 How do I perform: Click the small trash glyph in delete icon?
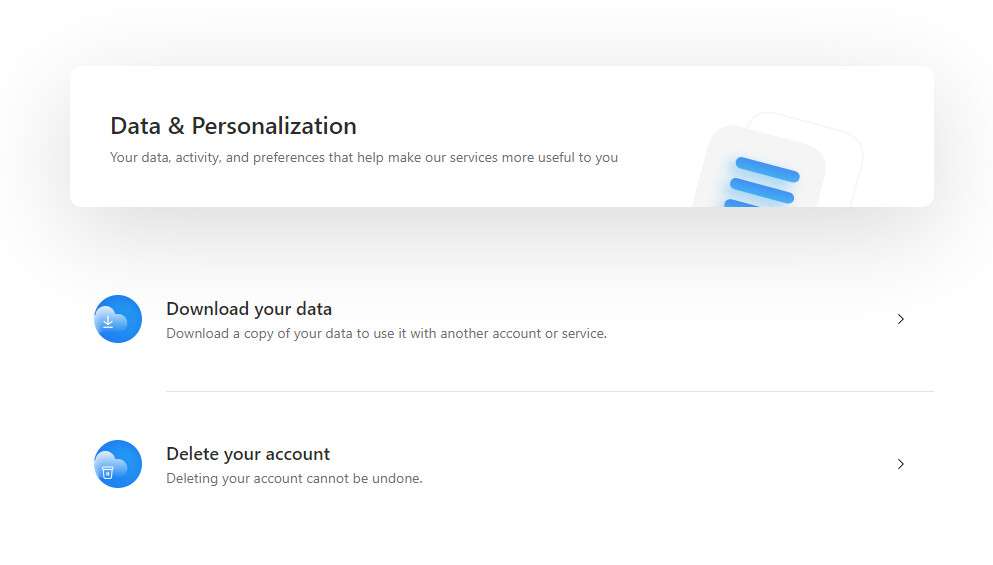point(108,473)
